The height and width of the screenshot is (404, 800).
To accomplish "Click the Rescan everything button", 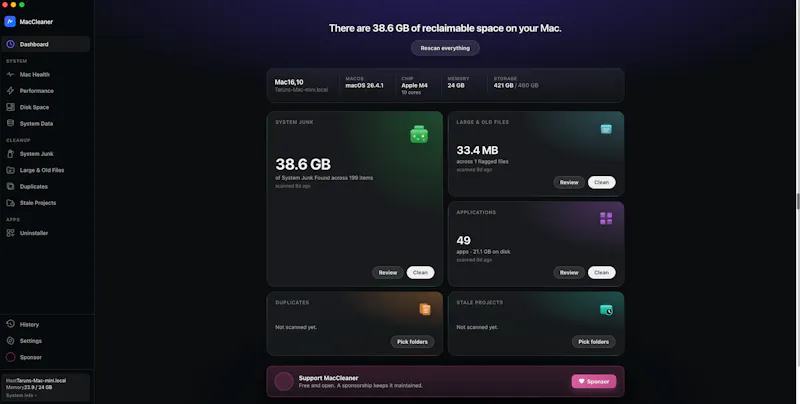I will click(445, 48).
